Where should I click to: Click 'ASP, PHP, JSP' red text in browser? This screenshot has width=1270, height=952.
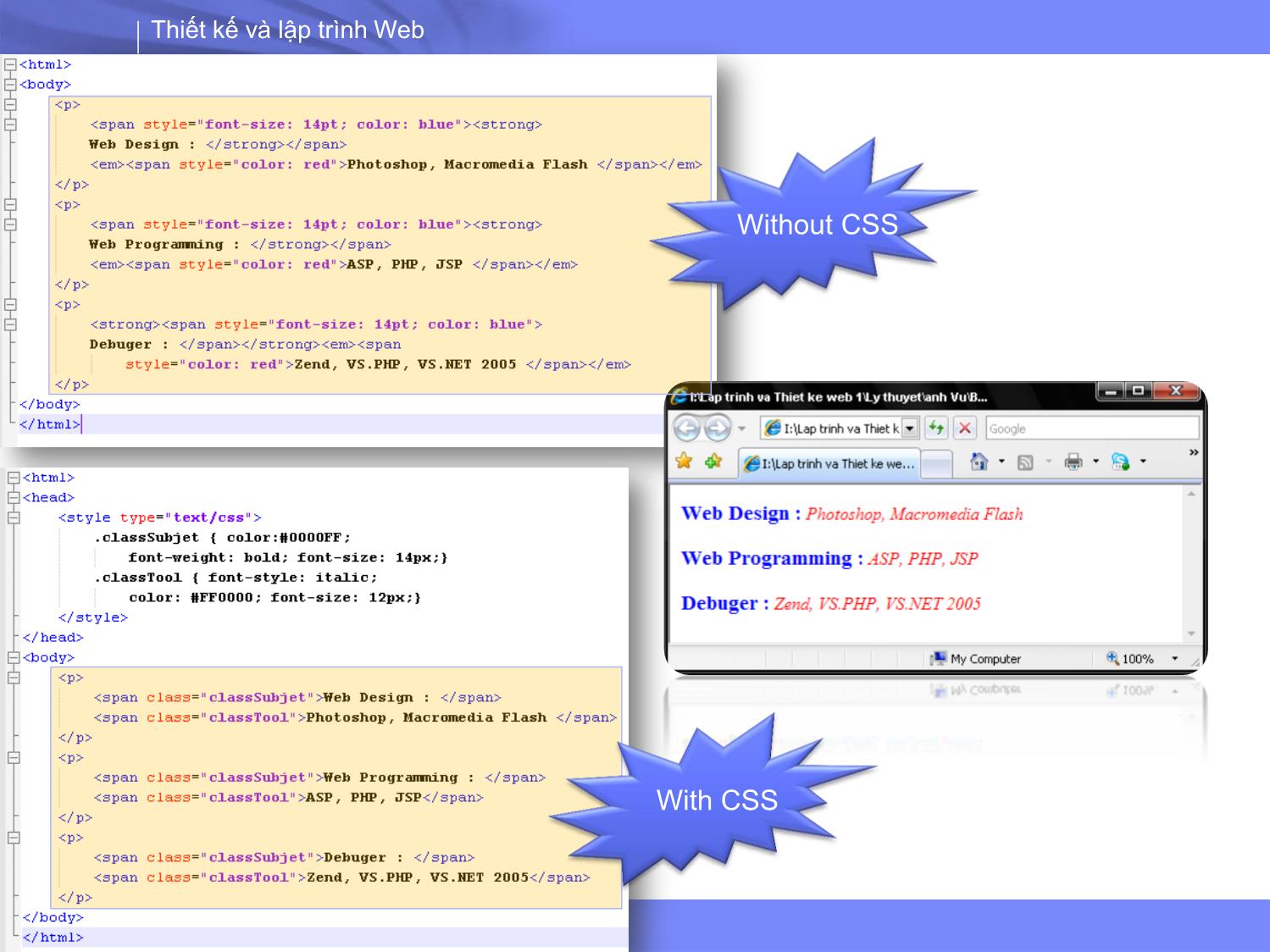point(923,559)
